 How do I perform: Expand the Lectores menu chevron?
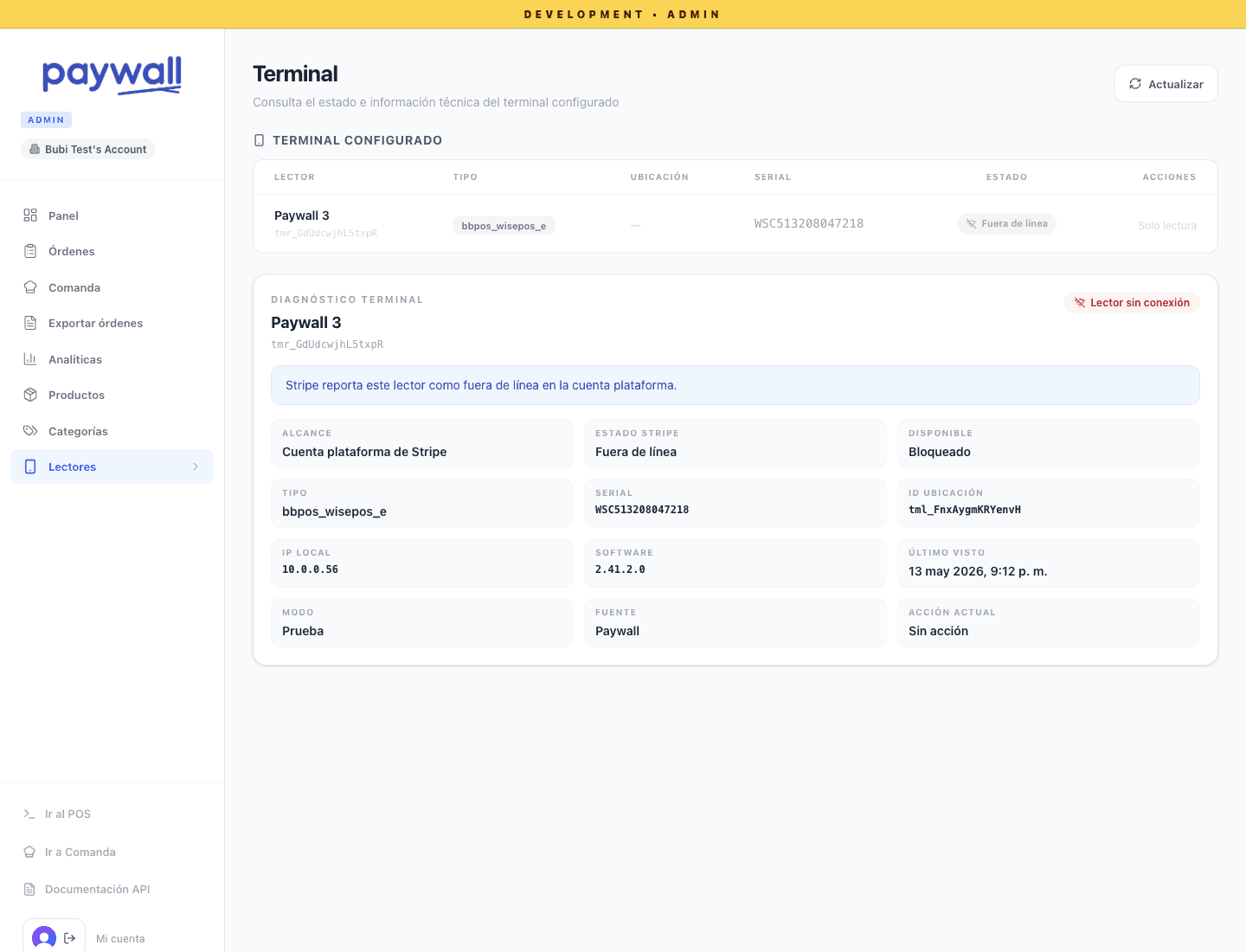coord(196,466)
